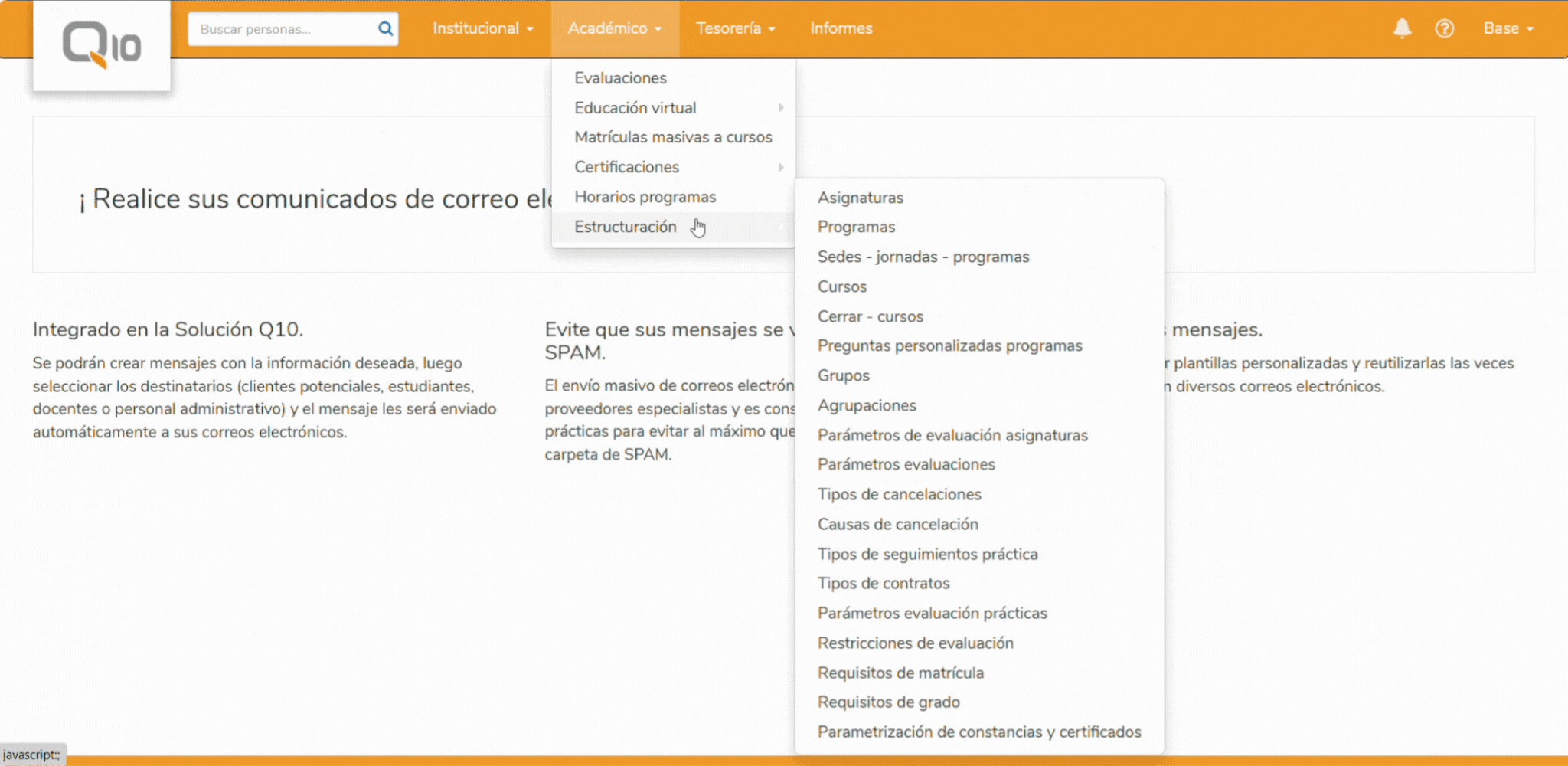Open Matrículas masivas a cursos

point(673,137)
